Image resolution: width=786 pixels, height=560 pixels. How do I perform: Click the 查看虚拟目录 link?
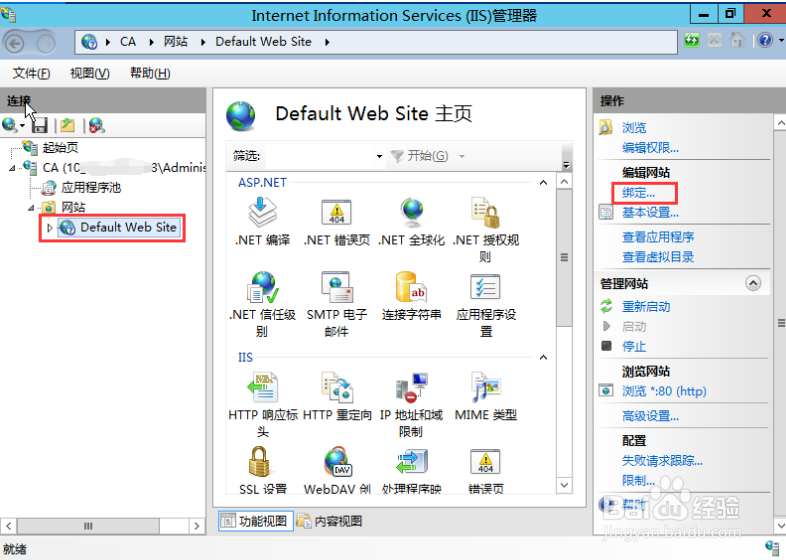click(x=658, y=257)
